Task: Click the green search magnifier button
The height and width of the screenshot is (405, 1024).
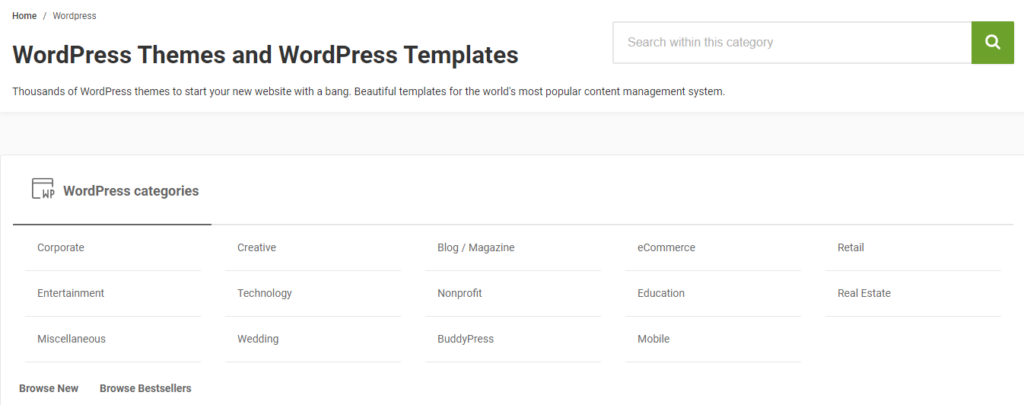Action: point(992,42)
